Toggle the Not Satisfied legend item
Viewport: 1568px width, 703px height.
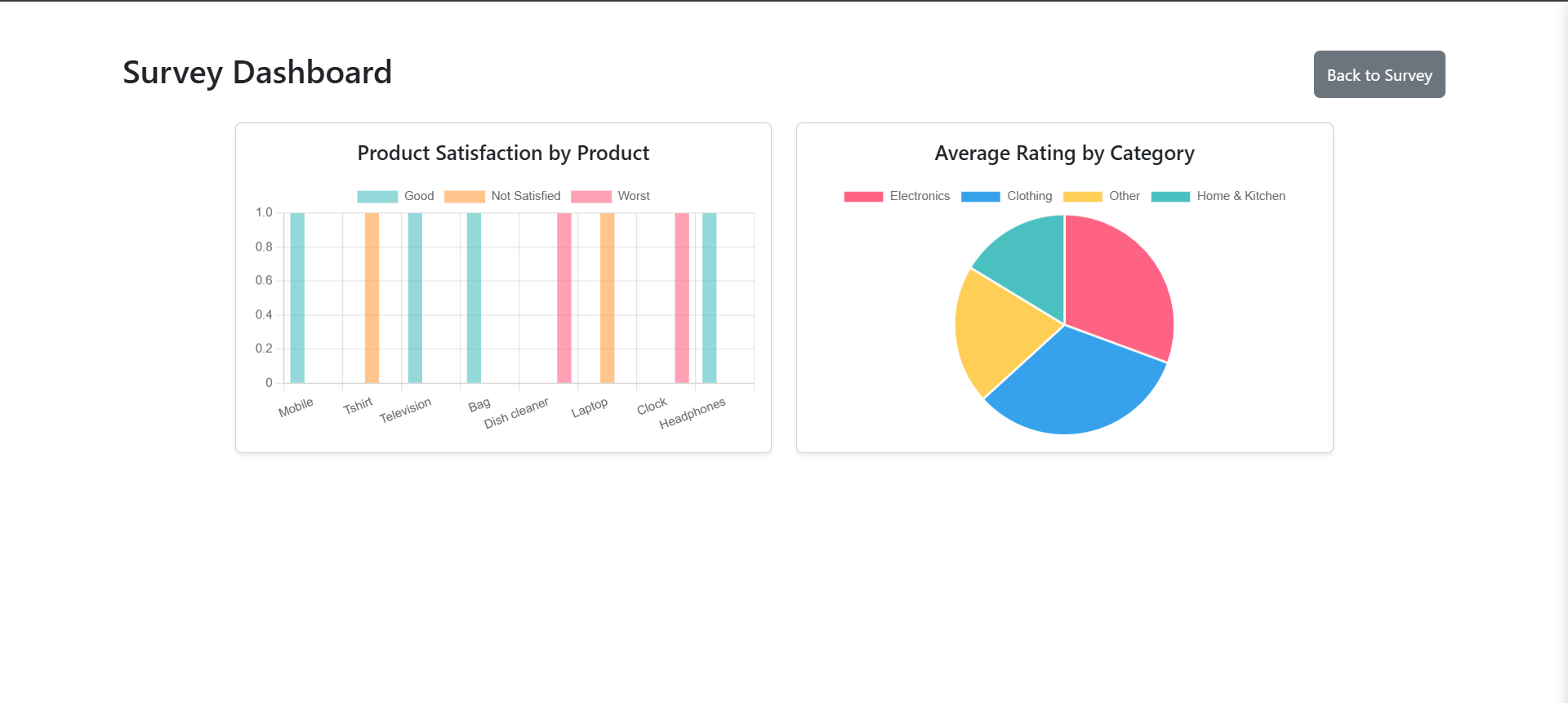coord(502,196)
